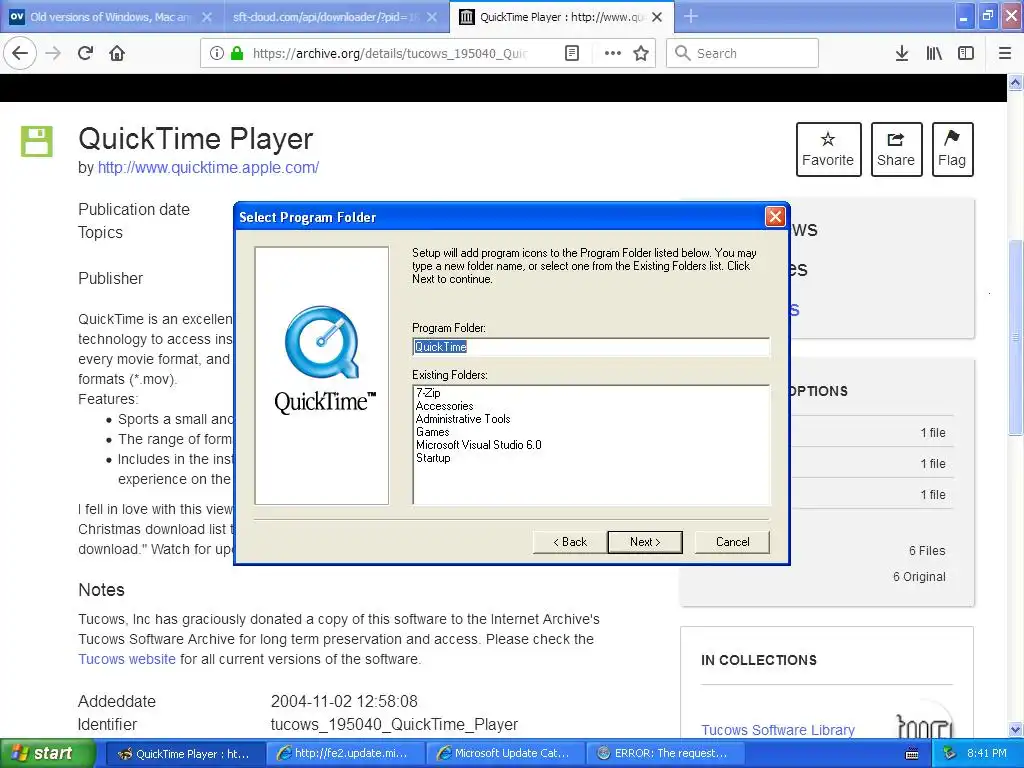Flag this item button
The width and height of the screenshot is (1024, 768).
click(x=952, y=150)
